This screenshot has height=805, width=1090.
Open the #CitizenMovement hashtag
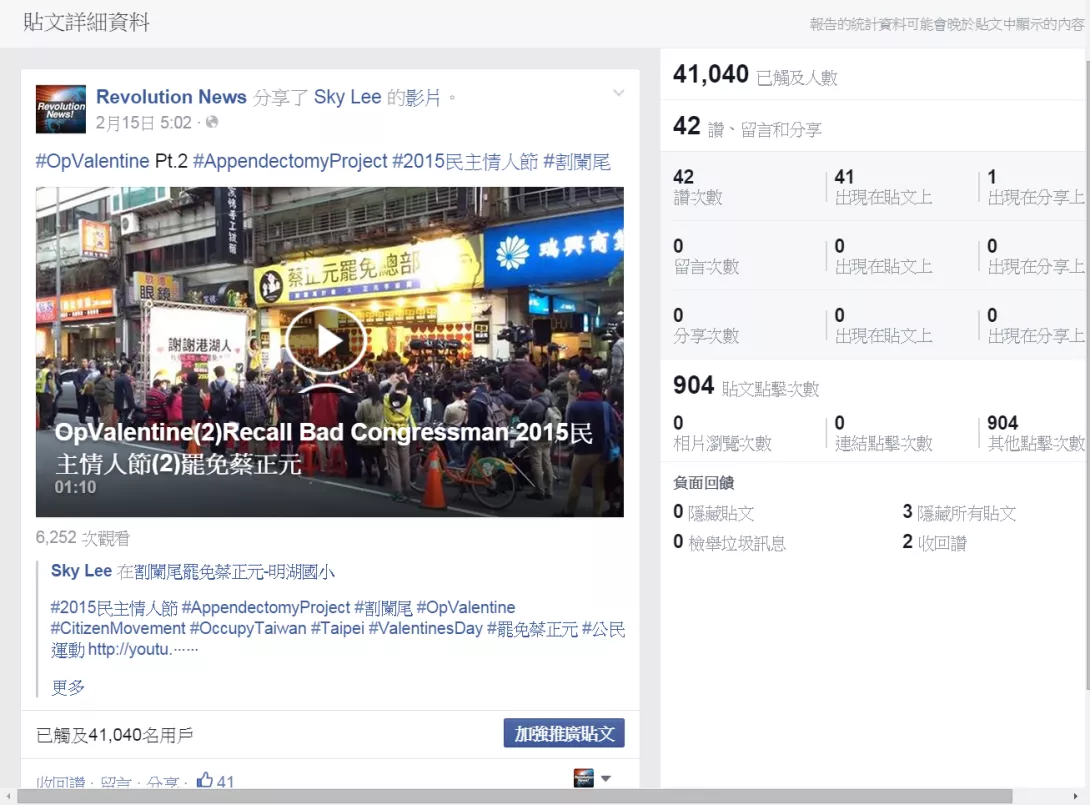[118, 628]
